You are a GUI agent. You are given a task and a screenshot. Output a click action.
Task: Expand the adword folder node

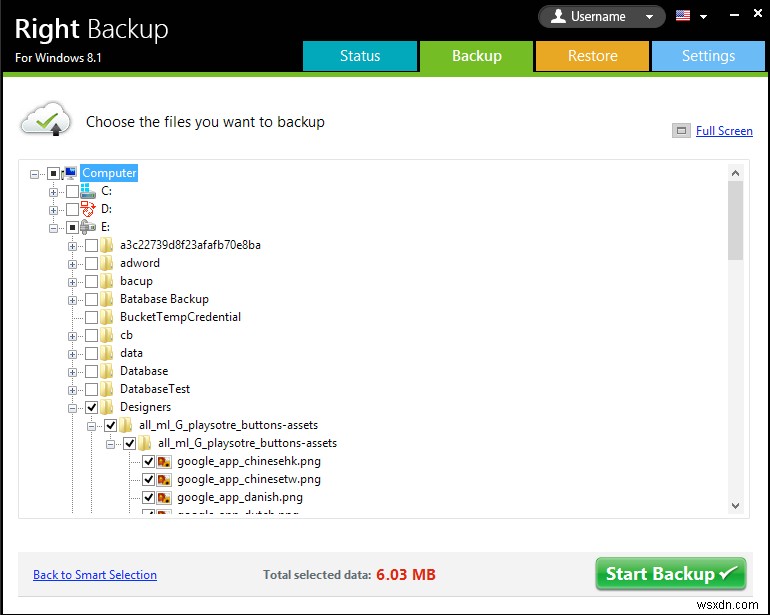(72, 263)
